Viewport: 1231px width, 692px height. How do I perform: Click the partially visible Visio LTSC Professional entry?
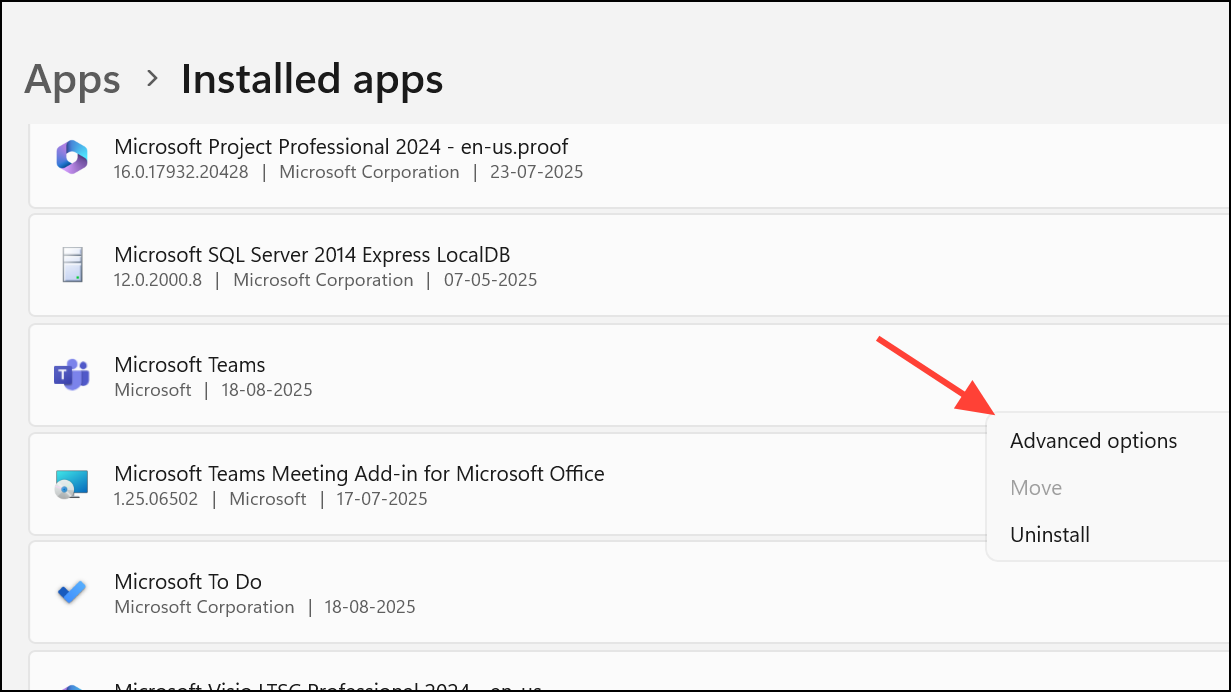pyautogui.click(x=328, y=686)
